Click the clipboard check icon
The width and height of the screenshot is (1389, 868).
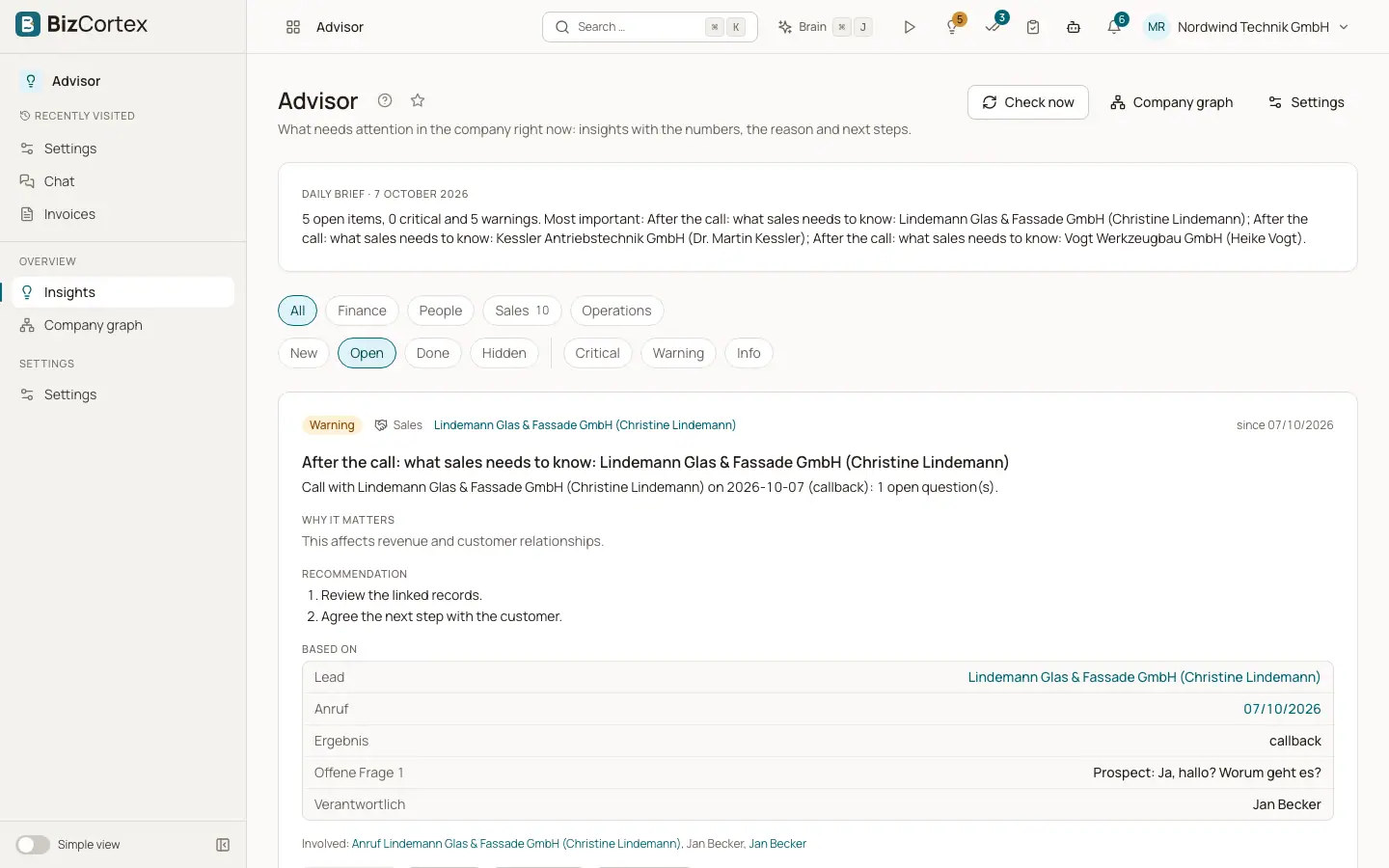coord(1033,27)
